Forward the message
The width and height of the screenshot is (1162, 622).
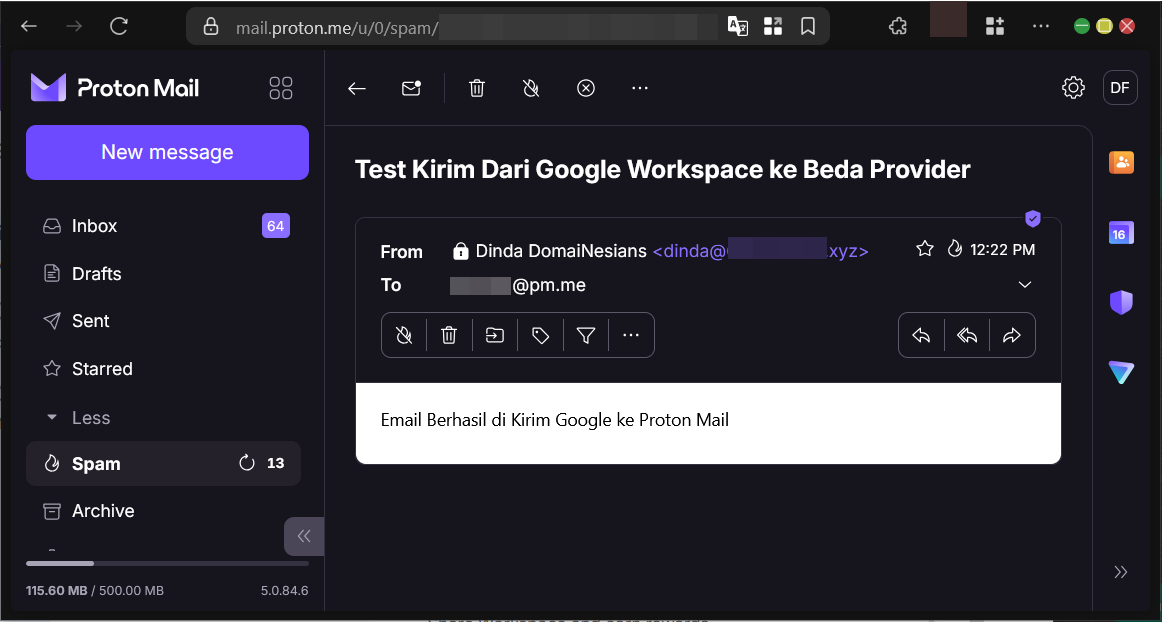pos(1012,336)
